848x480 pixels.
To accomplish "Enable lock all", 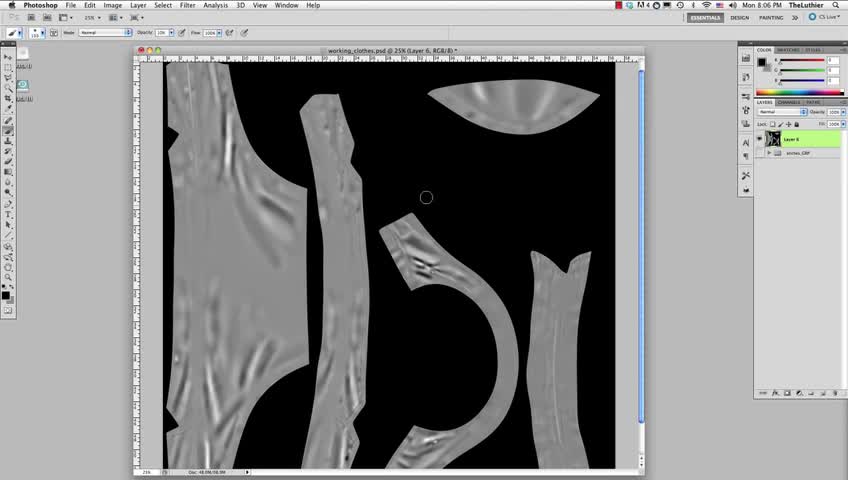I will [797, 124].
